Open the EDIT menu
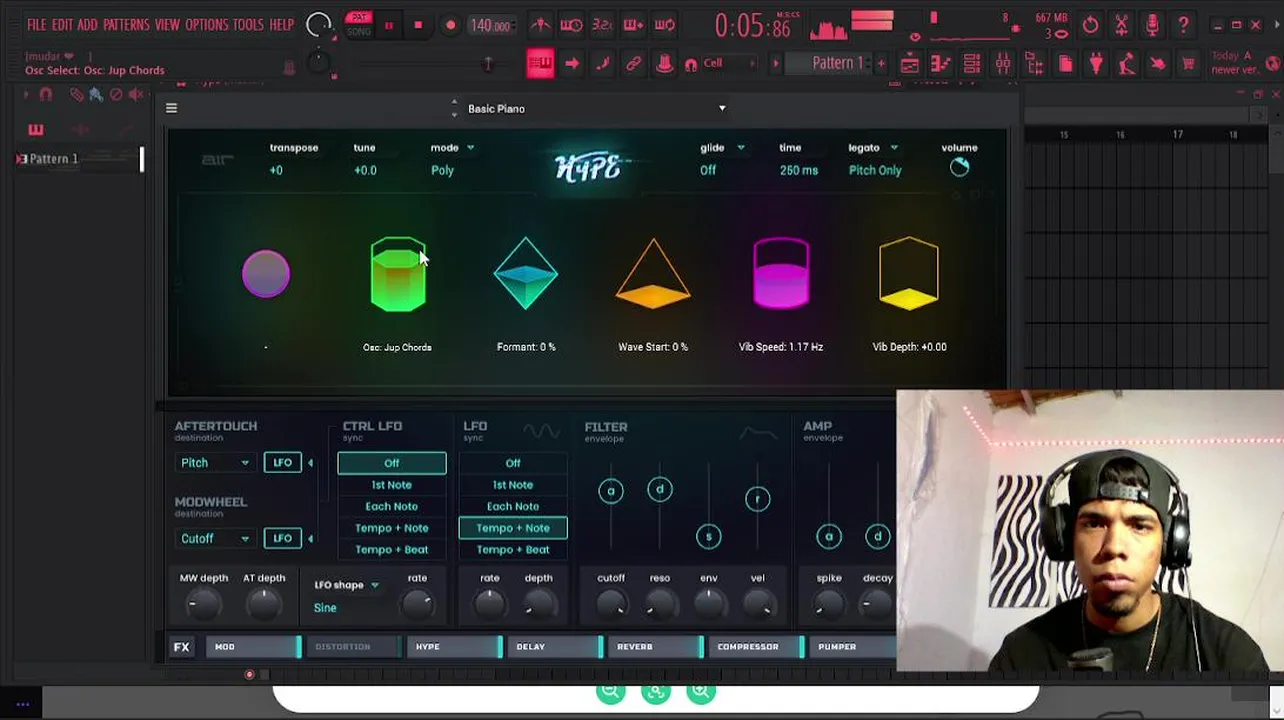 pos(62,25)
